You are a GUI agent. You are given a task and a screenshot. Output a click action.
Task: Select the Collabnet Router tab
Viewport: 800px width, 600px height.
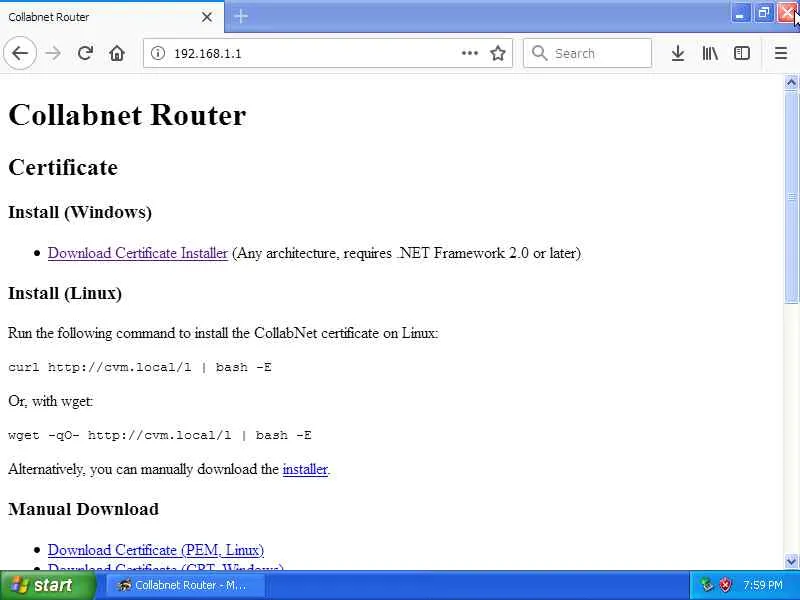coord(112,17)
